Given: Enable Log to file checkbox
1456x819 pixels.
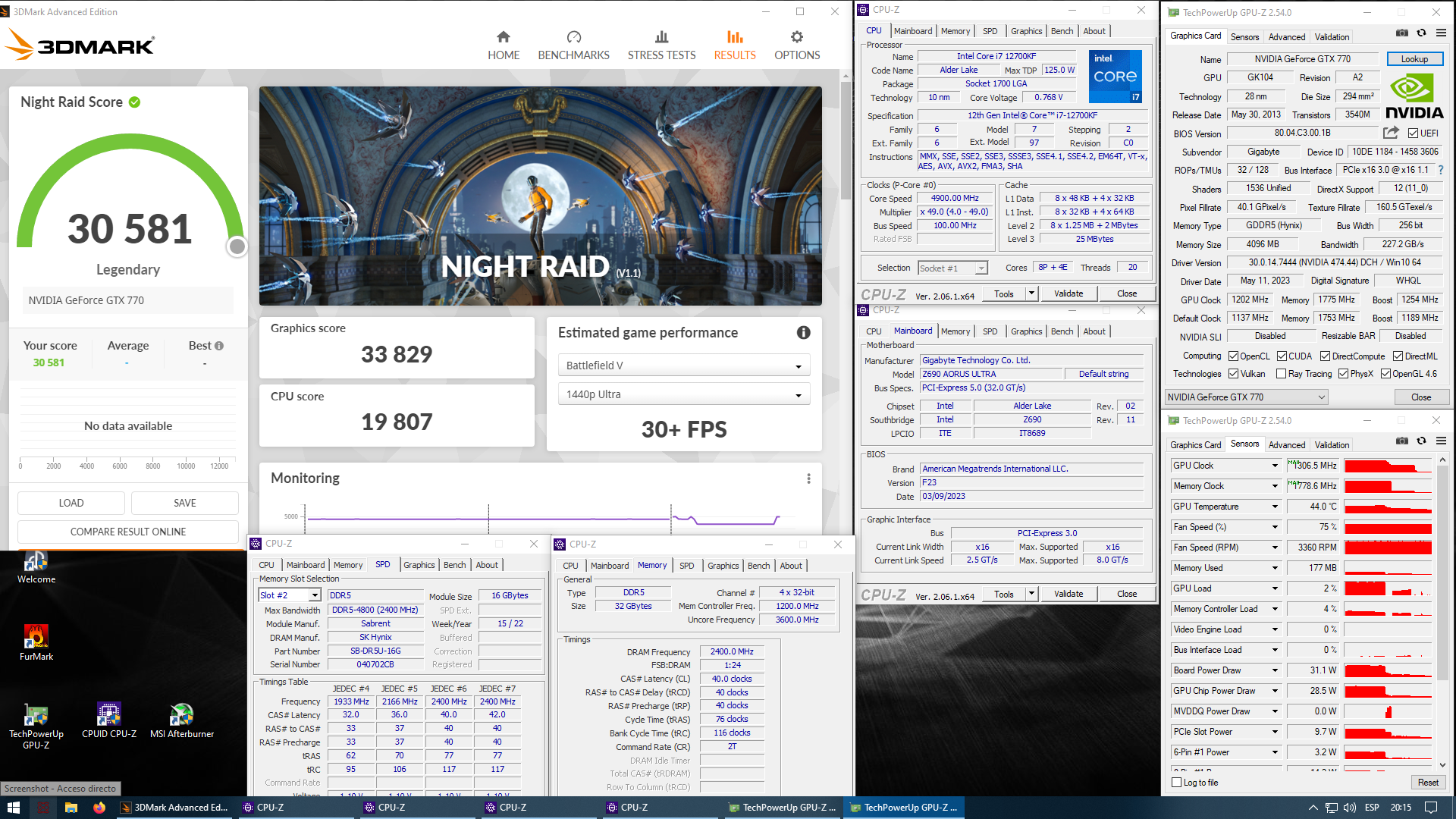Looking at the screenshot, I should [1177, 783].
